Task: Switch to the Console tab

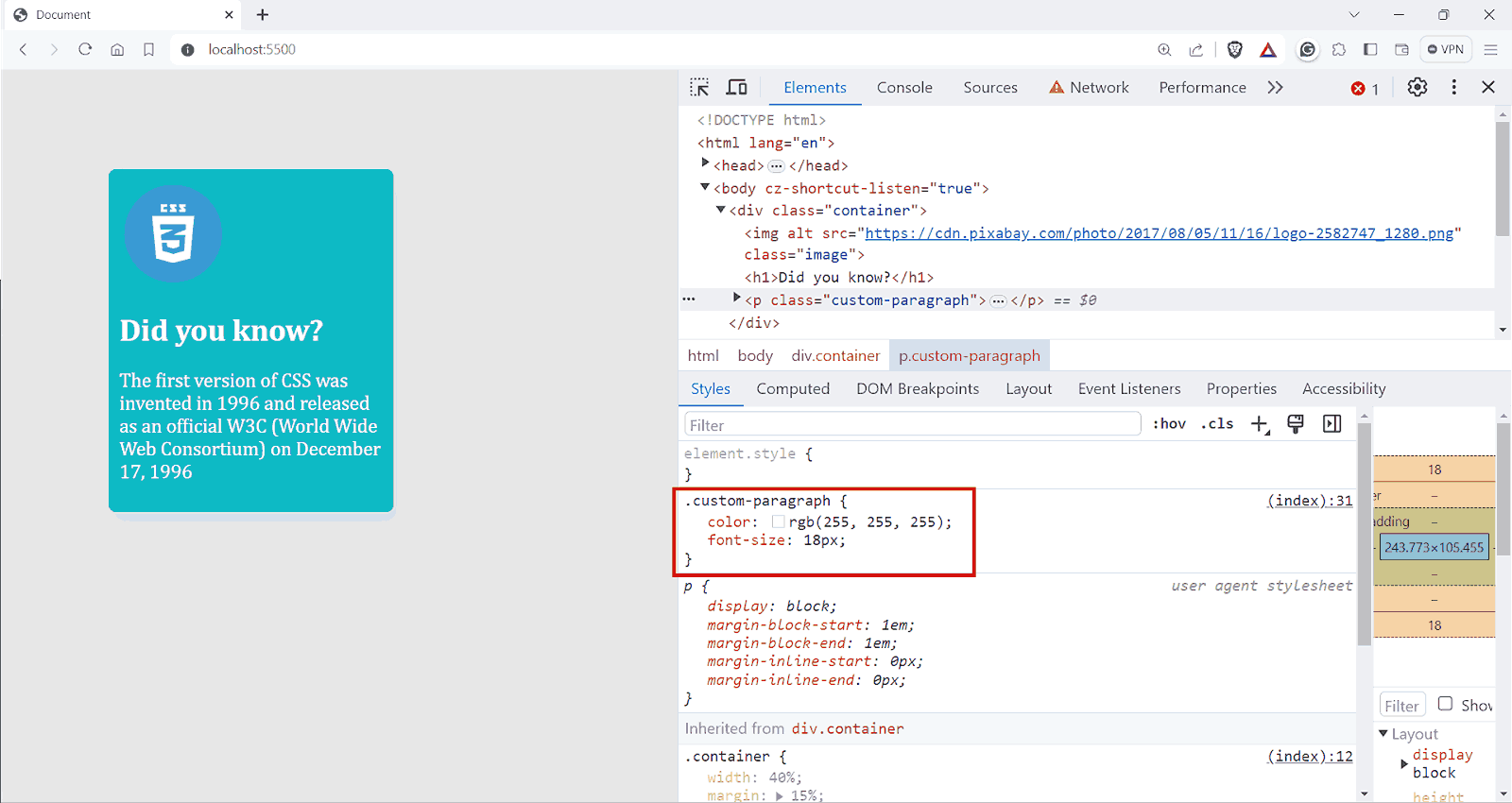Action: click(904, 87)
